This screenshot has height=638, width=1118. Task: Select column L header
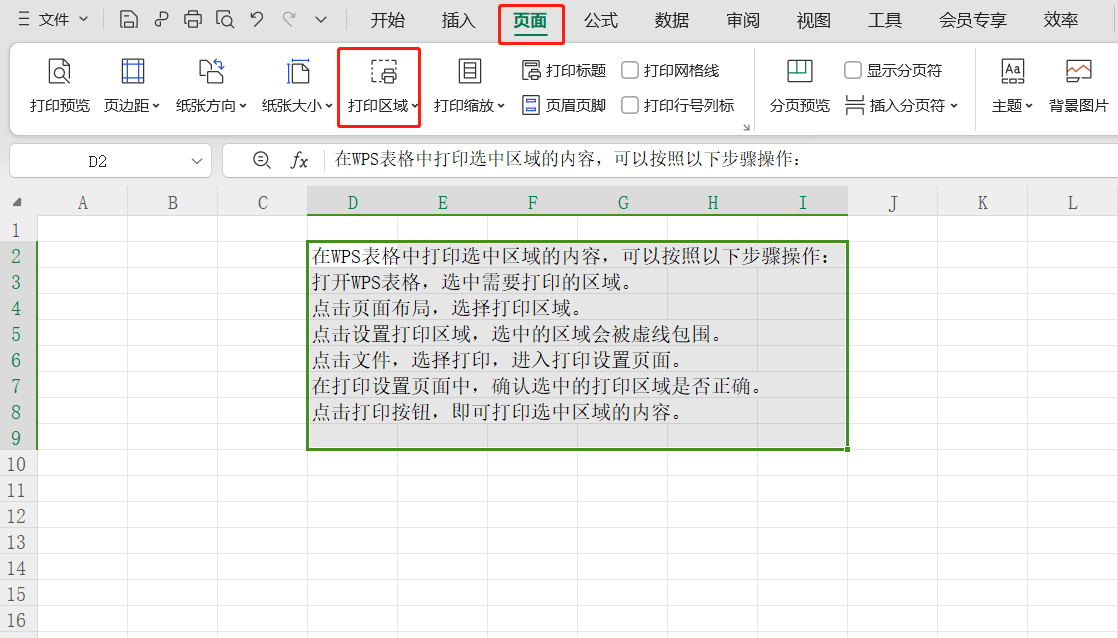pos(1072,202)
